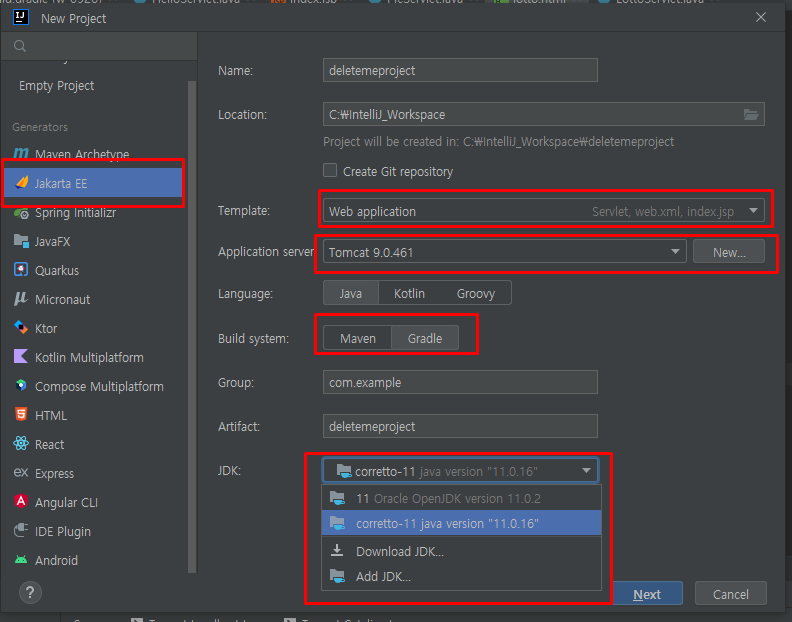Set language to Groovy
The height and width of the screenshot is (622, 792).
click(x=476, y=294)
